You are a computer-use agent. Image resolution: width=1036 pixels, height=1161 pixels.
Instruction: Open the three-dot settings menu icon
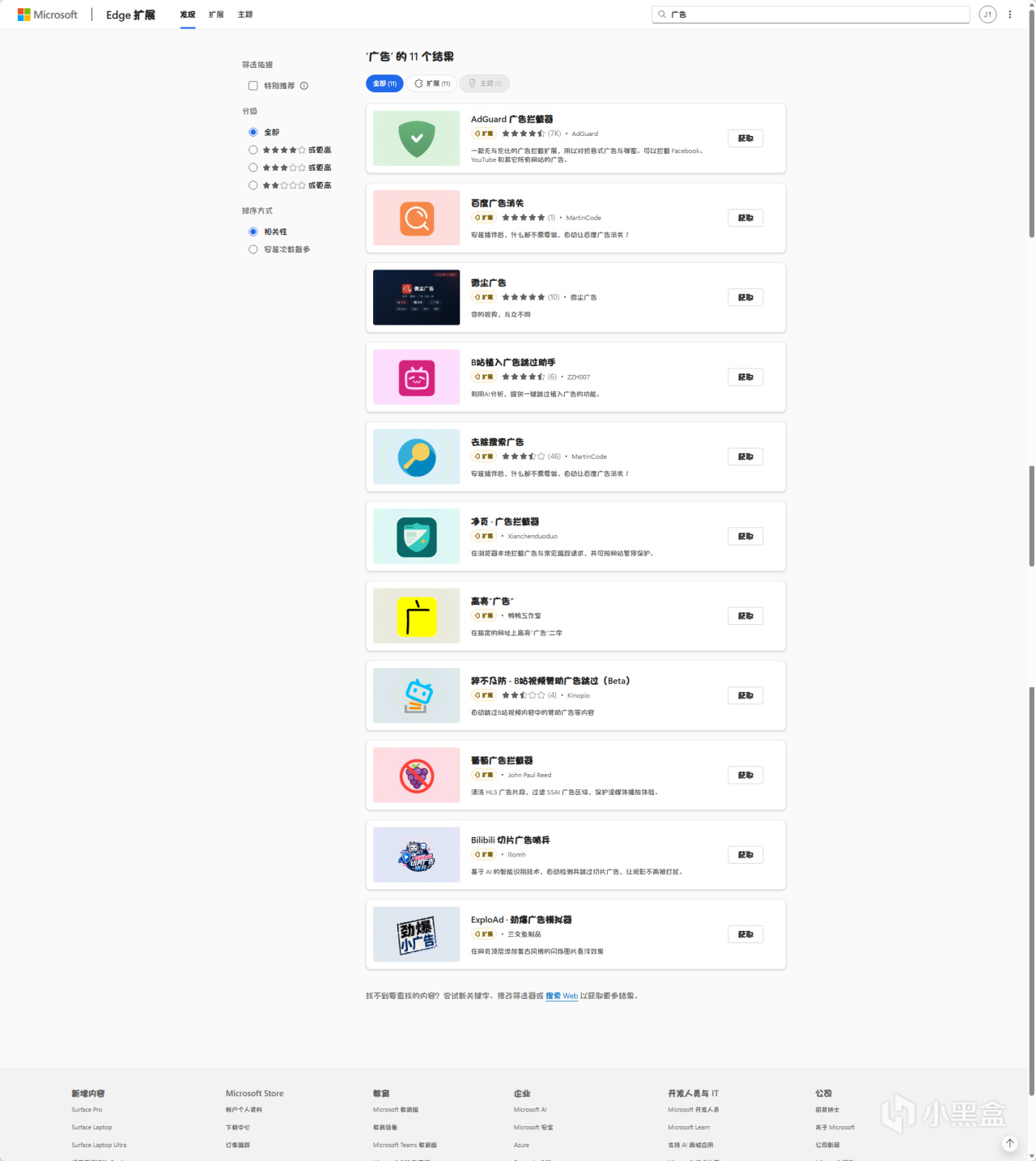tap(1010, 15)
